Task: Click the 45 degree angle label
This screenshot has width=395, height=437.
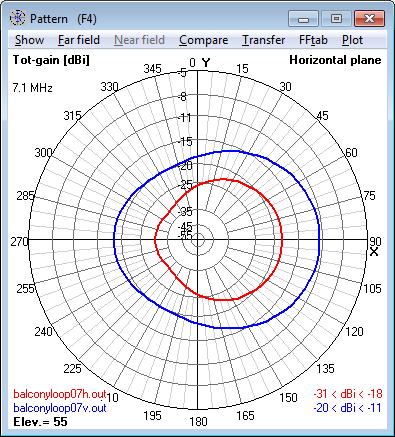Action: coord(322,116)
